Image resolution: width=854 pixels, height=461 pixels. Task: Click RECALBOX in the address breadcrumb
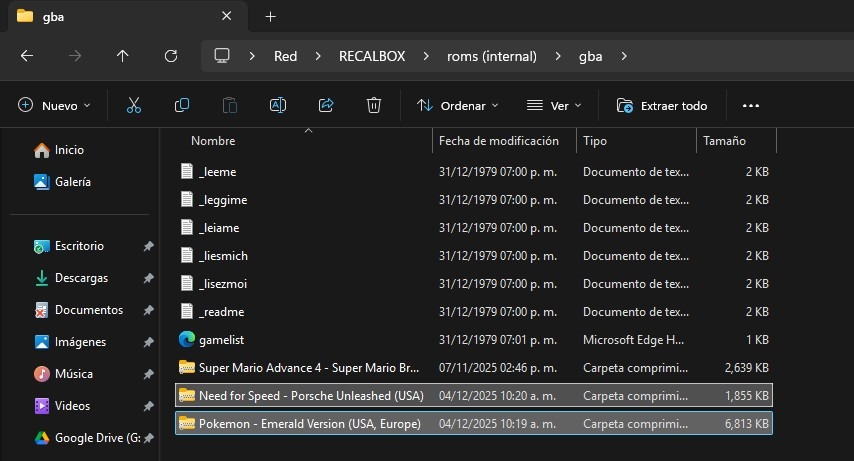tap(372, 56)
